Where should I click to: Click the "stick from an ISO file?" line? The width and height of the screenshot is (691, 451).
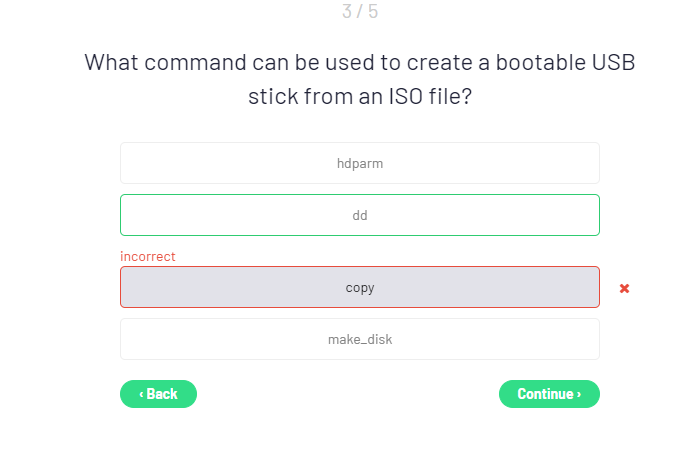[x=360, y=99]
